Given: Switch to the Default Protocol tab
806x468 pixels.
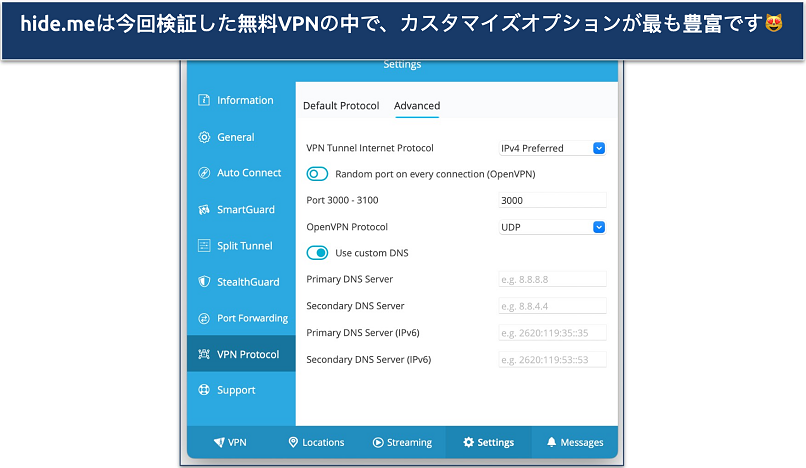Looking at the screenshot, I should pos(341,106).
